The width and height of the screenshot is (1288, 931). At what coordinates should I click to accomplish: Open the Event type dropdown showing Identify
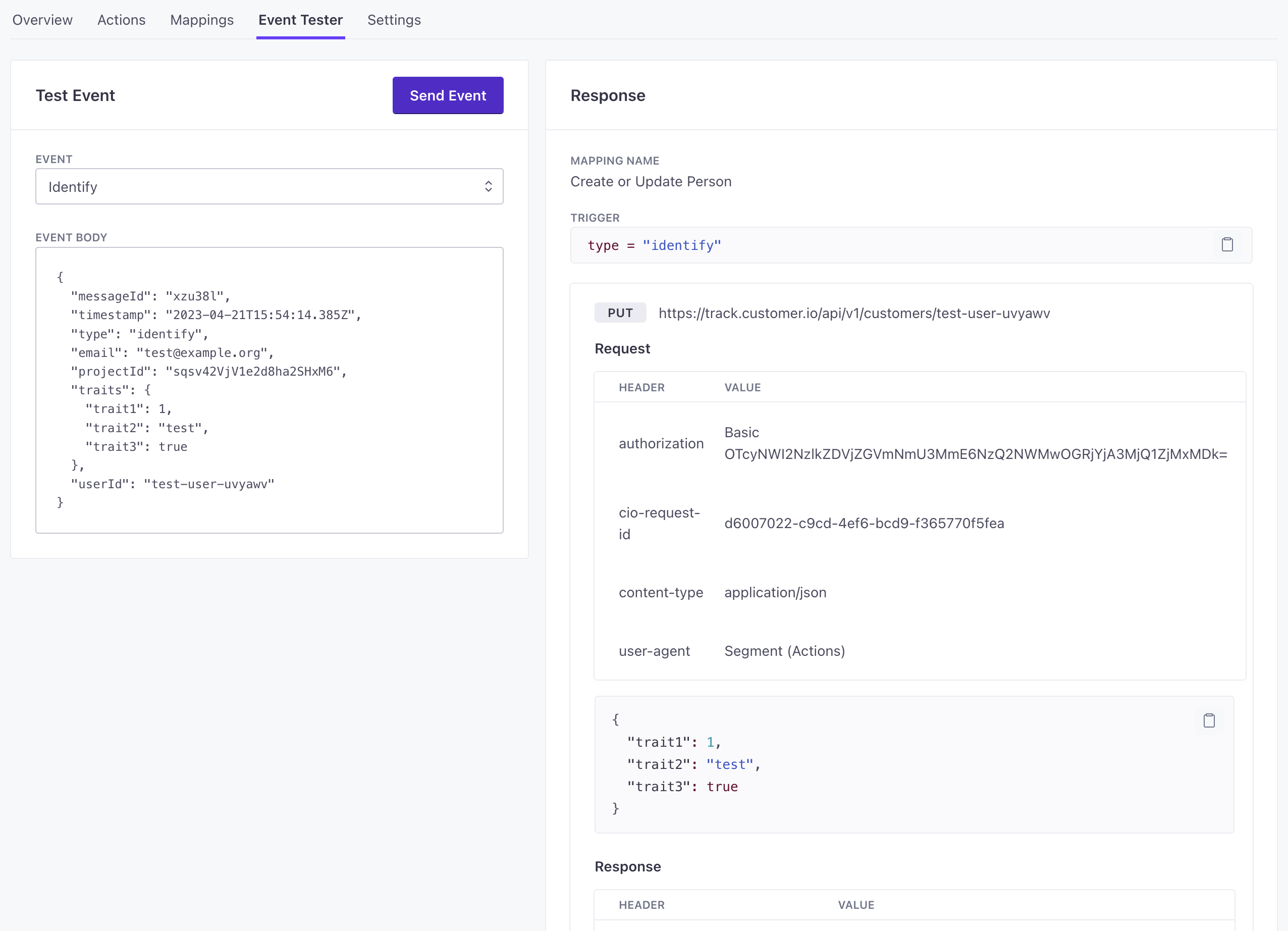[269, 186]
